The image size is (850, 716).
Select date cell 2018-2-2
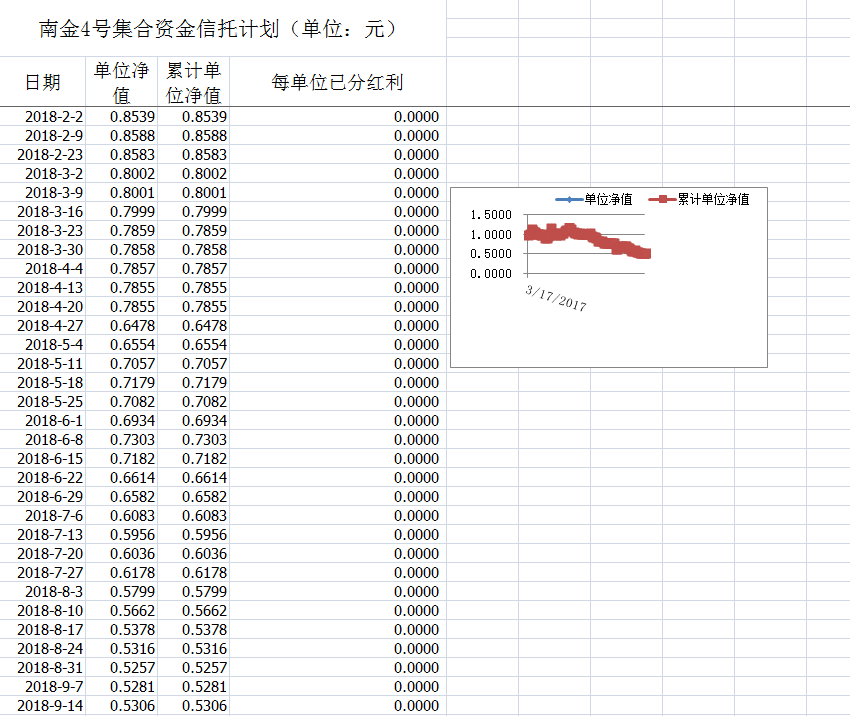42,117
